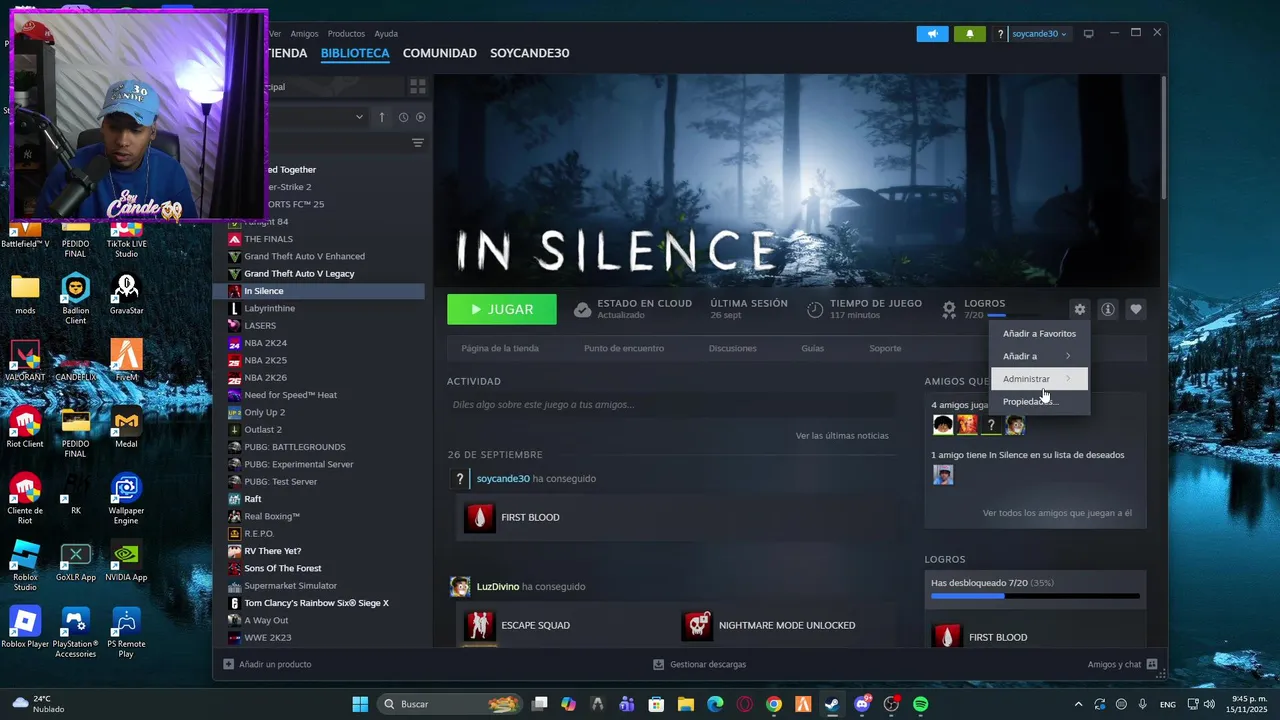The width and height of the screenshot is (1280, 720).
Task: Toggle the ready-to-play filter icon
Action: [x=420, y=117]
